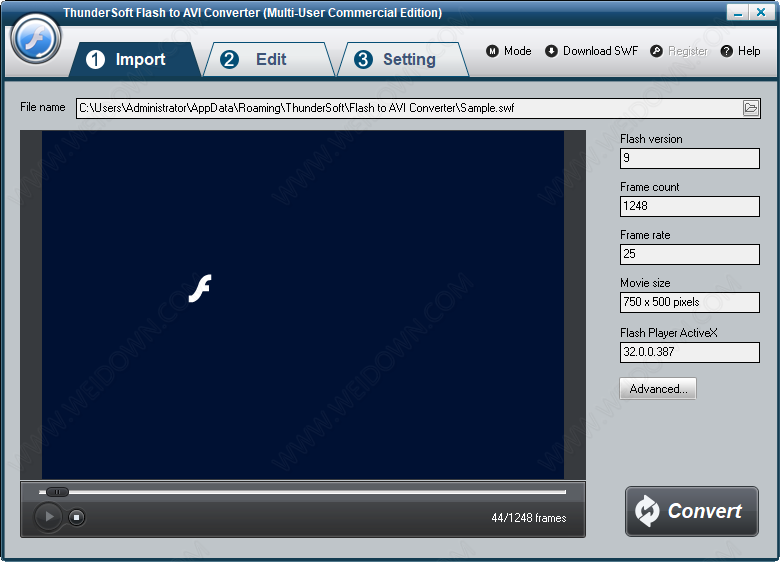The width and height of the screenshot is (780, 562).
Task: Open the Help menu
Action: 741,51
